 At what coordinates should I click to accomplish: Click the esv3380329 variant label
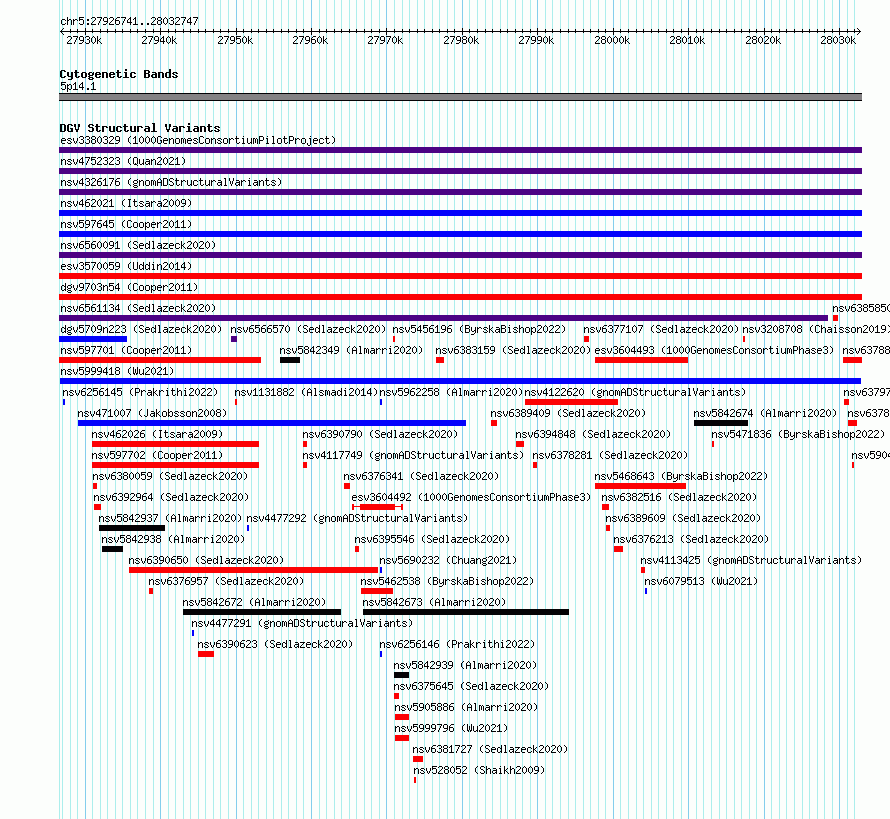pyautogui.click(x=198, y=140)
